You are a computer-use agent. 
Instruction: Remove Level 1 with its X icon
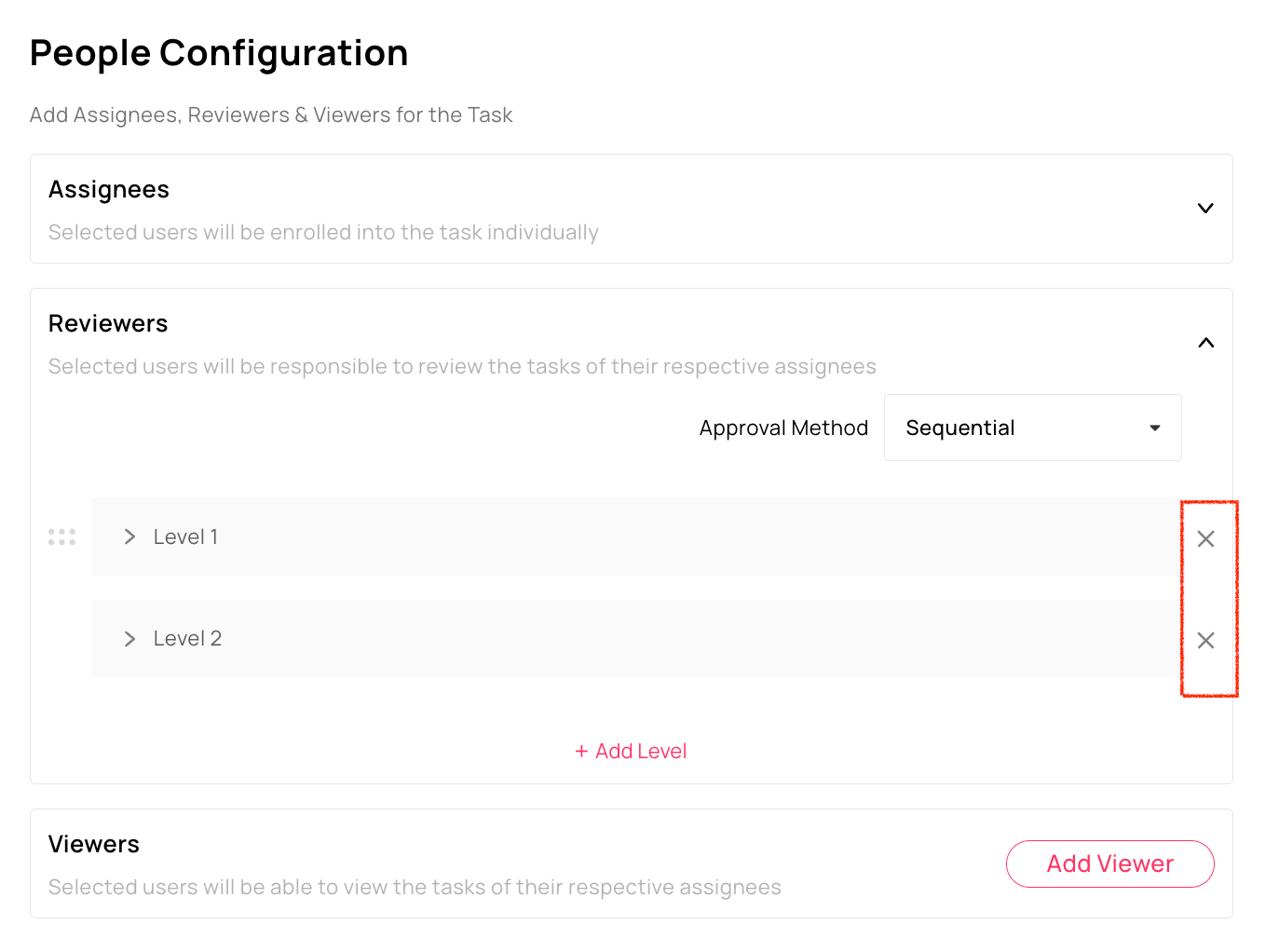(x=1205, y=538)
